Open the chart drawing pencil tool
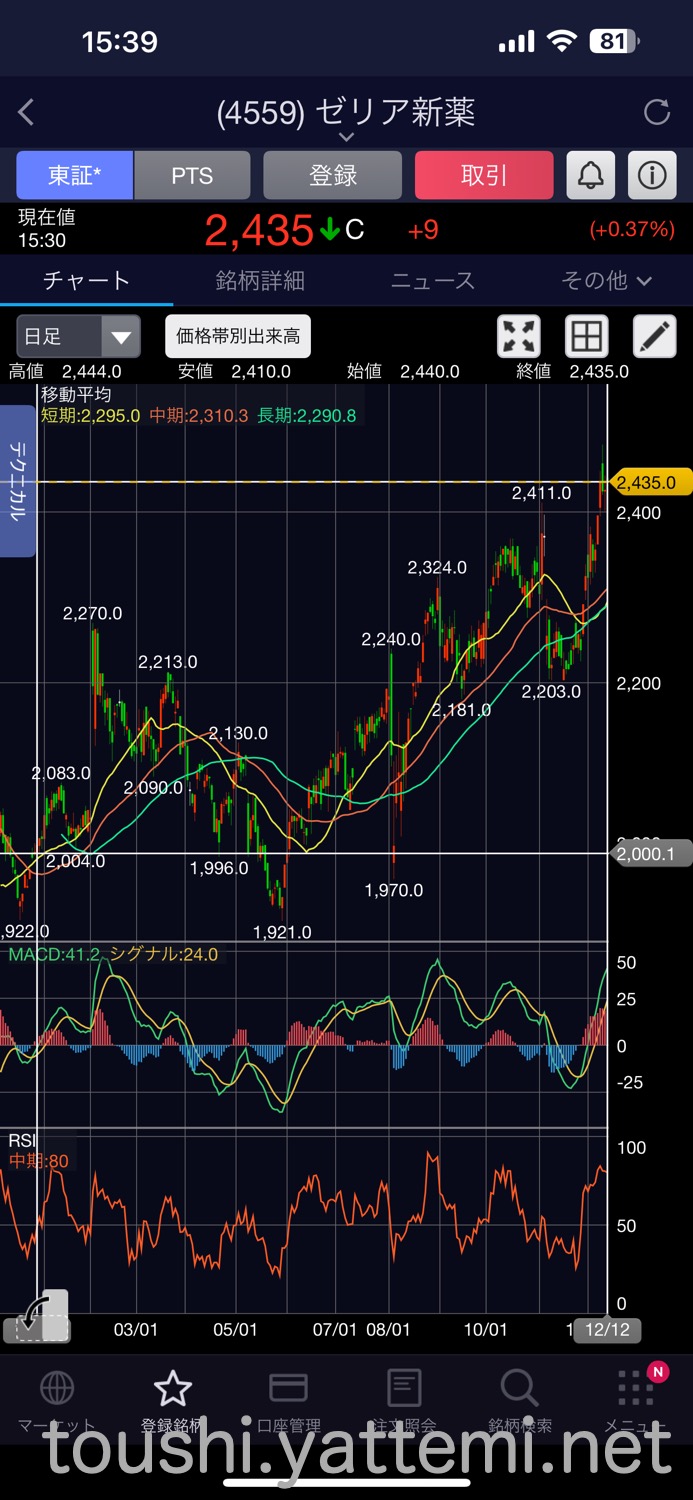Screen dimensions: 693x1500 (x=655, y=336)
